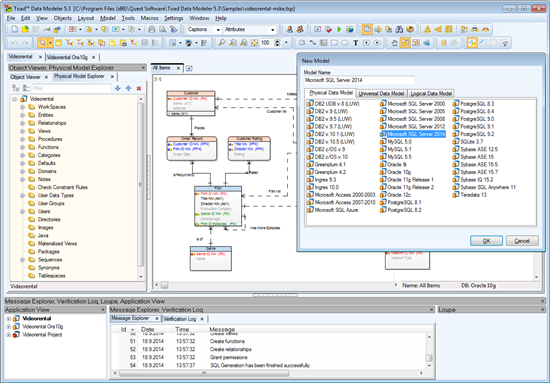Click Cancel in New Model dialog

522,241
